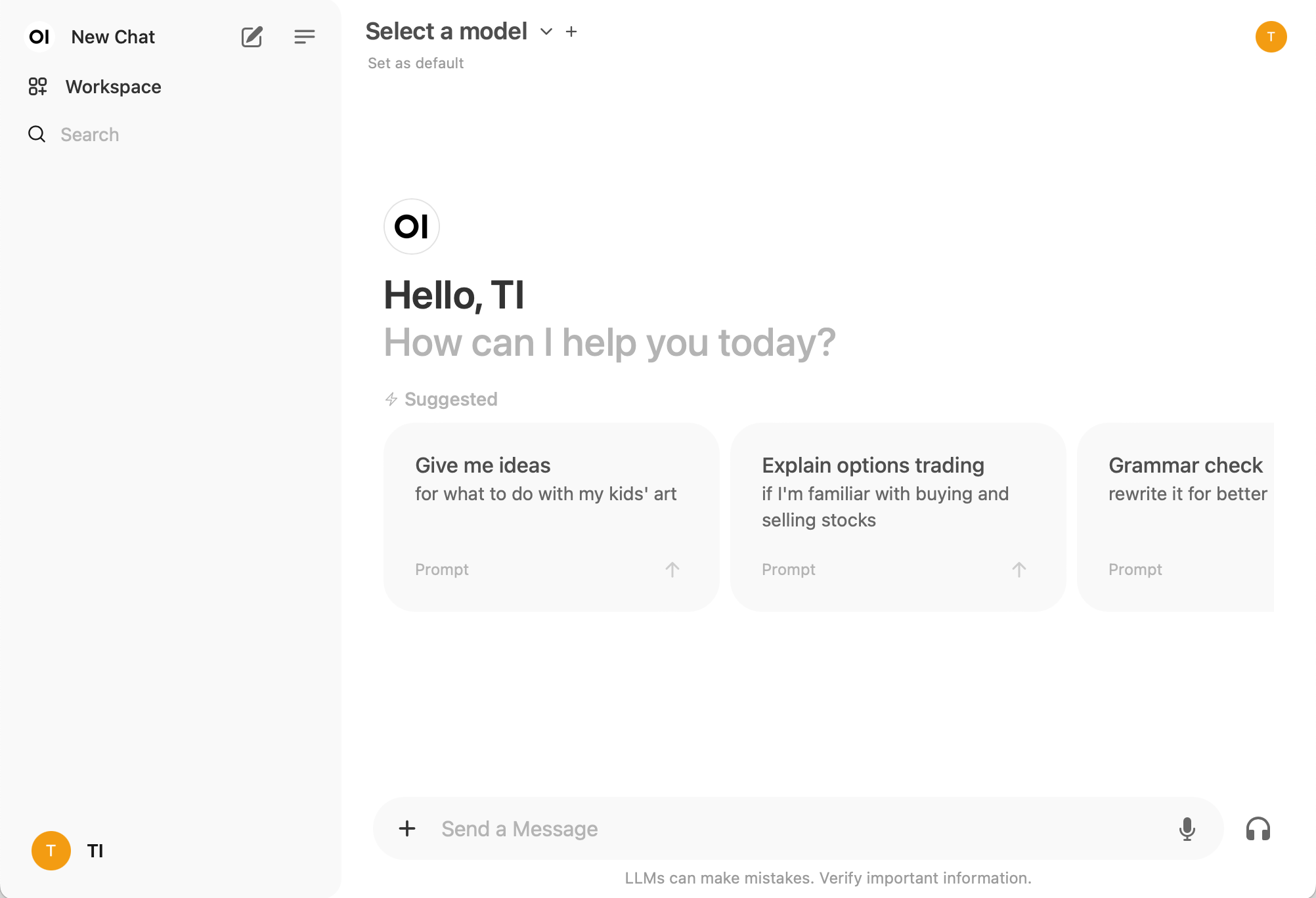Click the sidebar Search field
Image resolution: width=1316 pixels, height=898 pixels.
click(x=90, y=135)
